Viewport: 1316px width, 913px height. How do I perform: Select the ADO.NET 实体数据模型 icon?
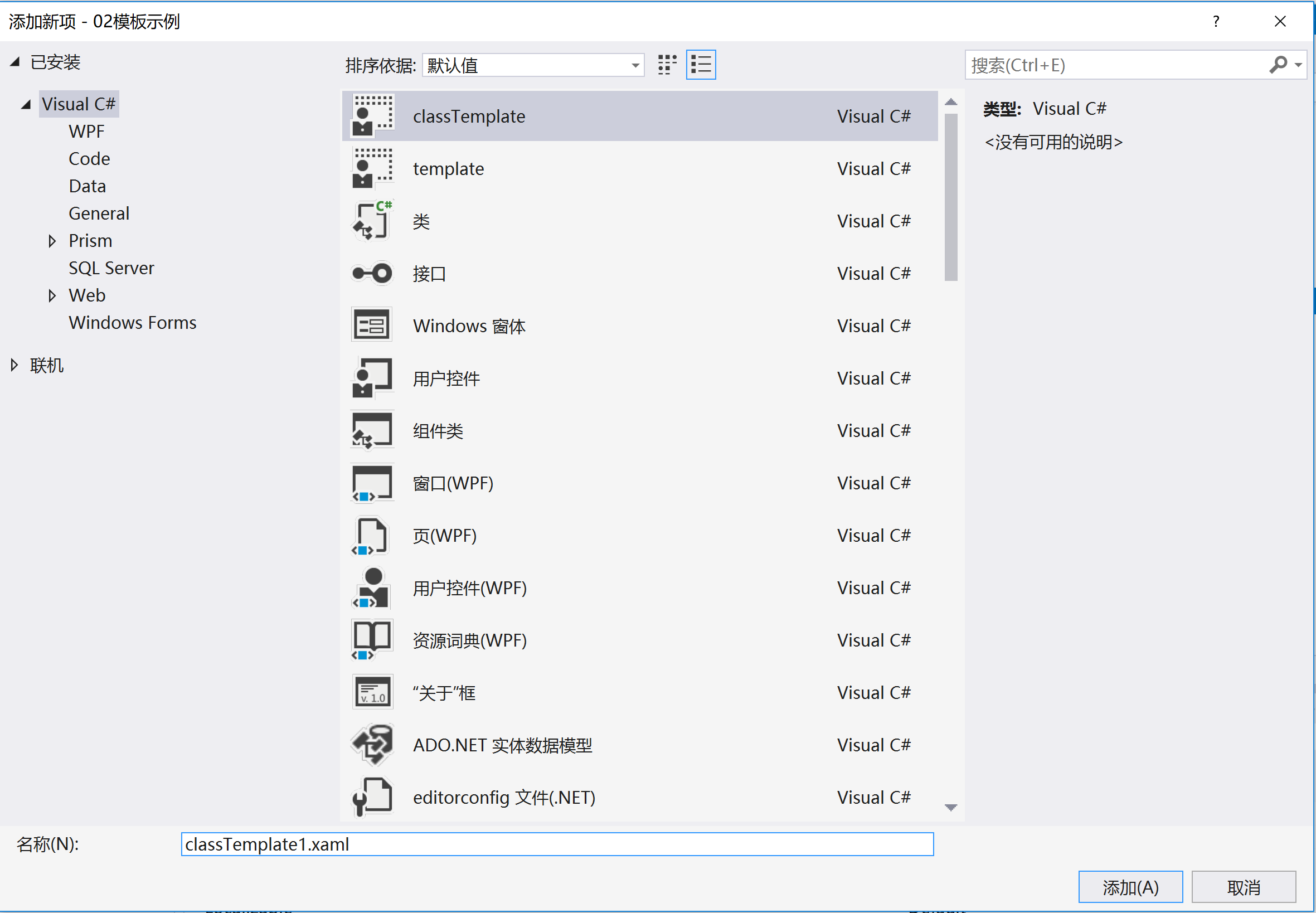tap(372, 745)
